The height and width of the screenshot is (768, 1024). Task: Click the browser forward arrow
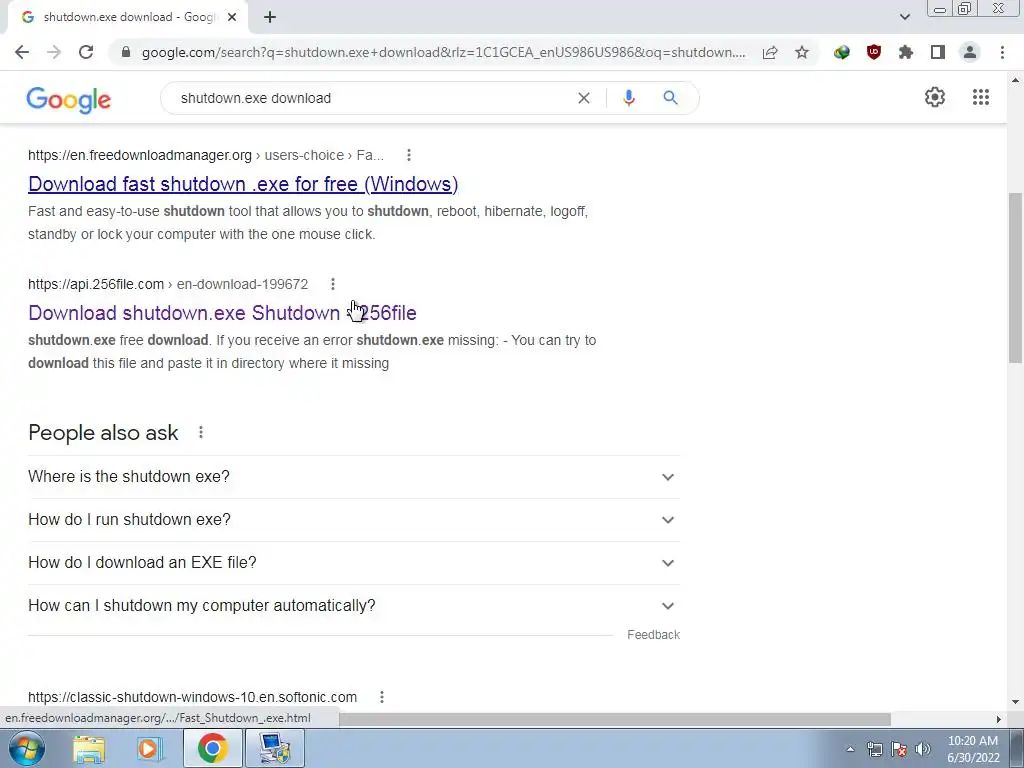pos(54,52)
